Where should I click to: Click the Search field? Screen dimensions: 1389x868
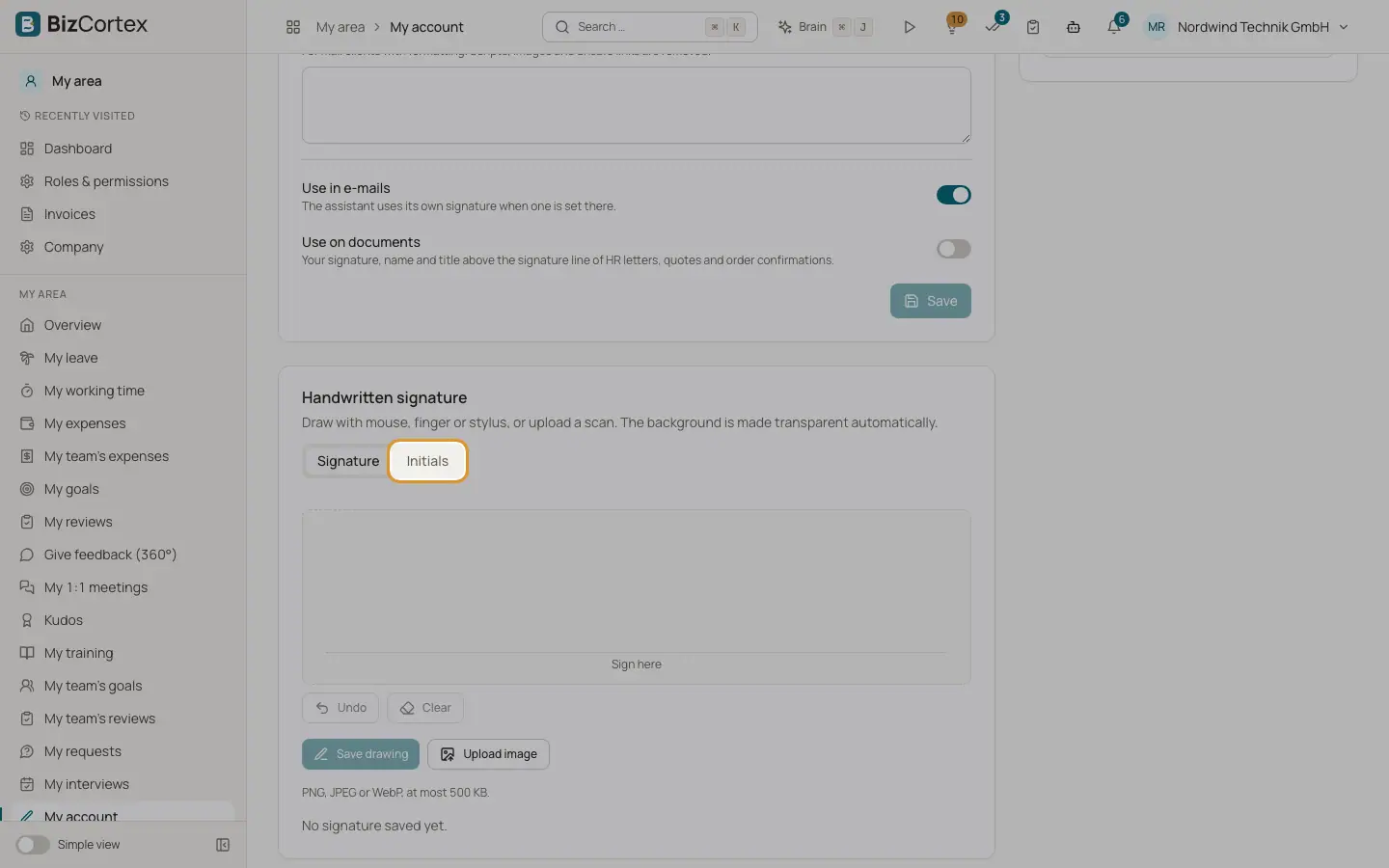[650, 27]
